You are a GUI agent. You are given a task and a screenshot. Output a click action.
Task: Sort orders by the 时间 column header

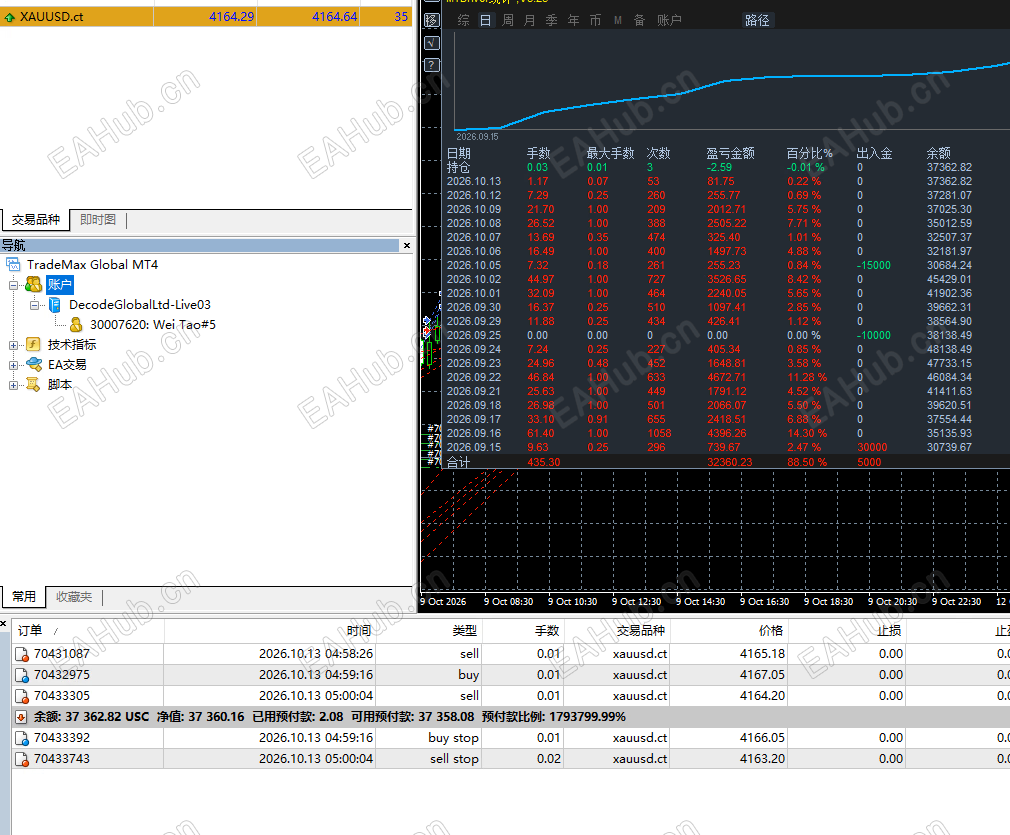269,631
